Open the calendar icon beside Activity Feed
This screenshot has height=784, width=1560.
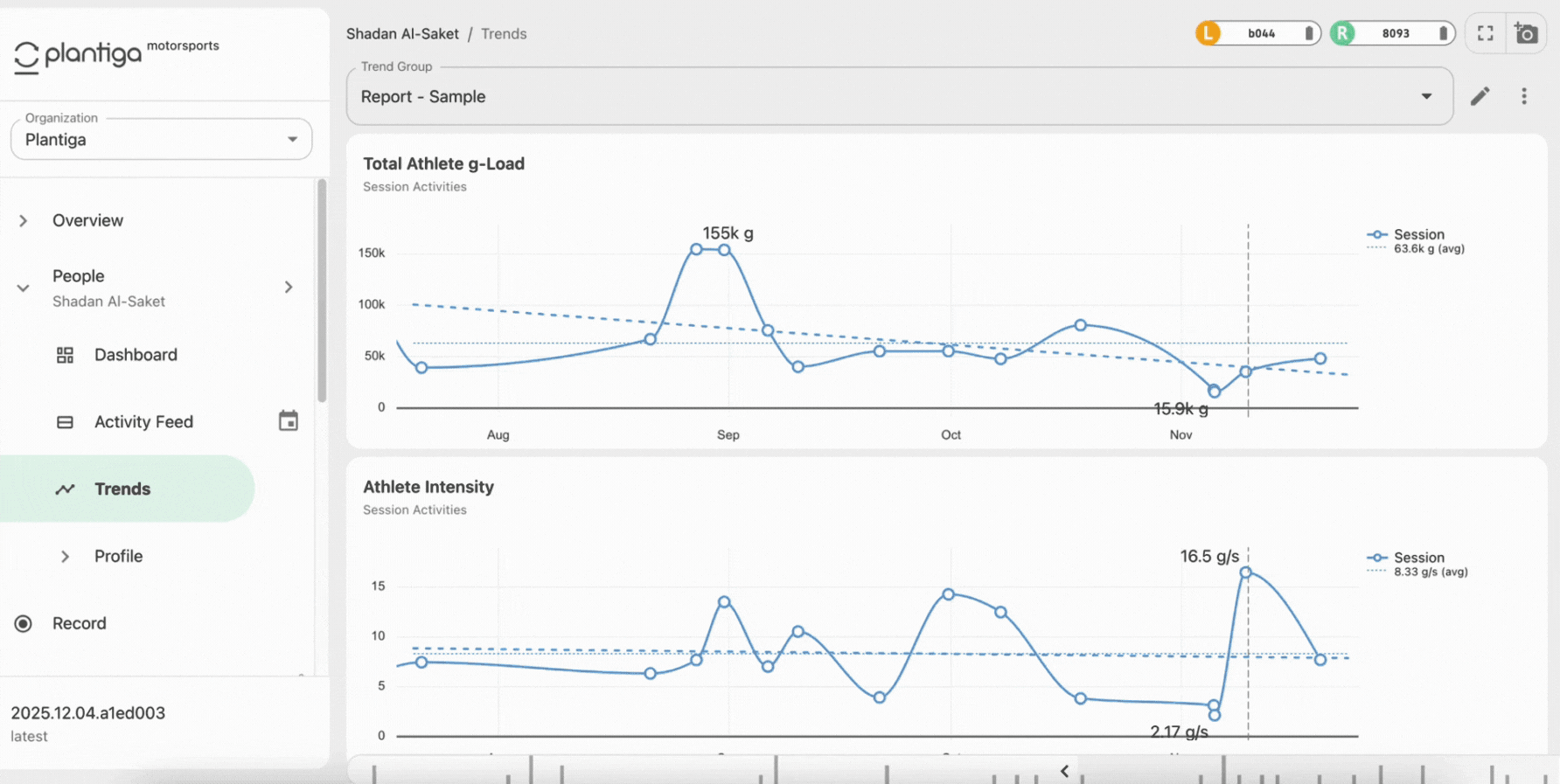[288, 421]
